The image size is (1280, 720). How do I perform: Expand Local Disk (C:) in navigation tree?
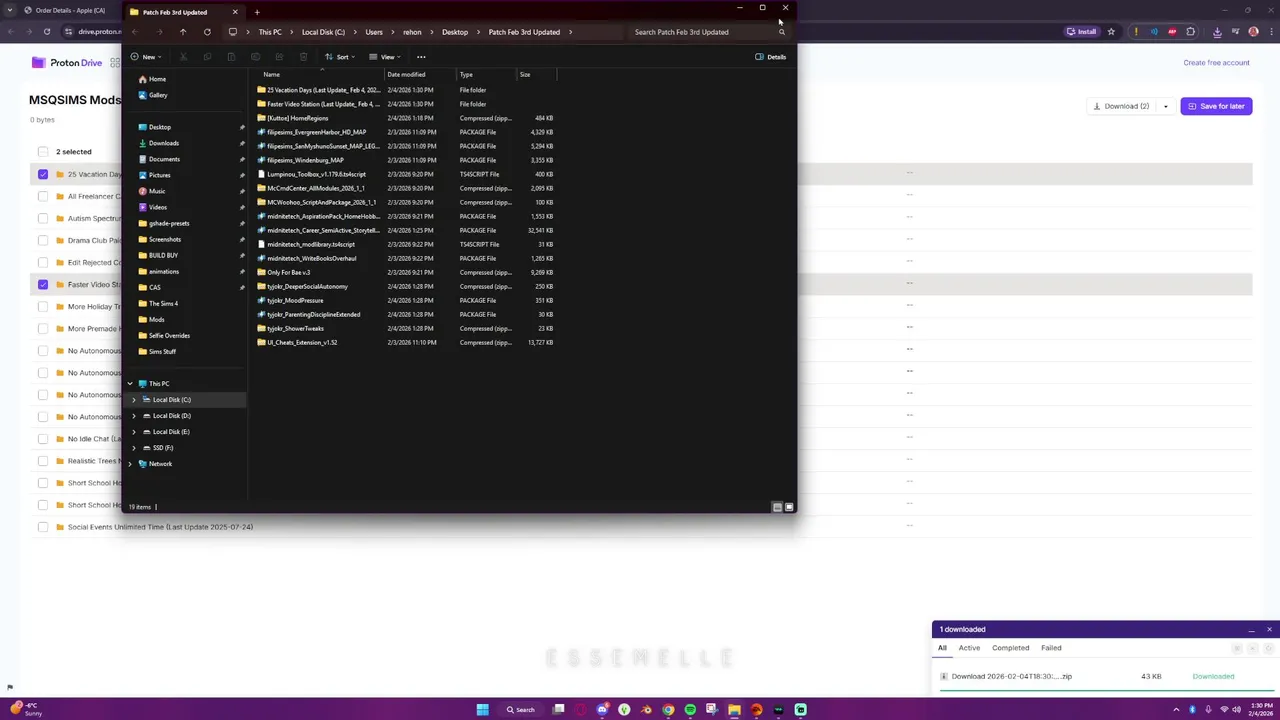tap(134, 400)
